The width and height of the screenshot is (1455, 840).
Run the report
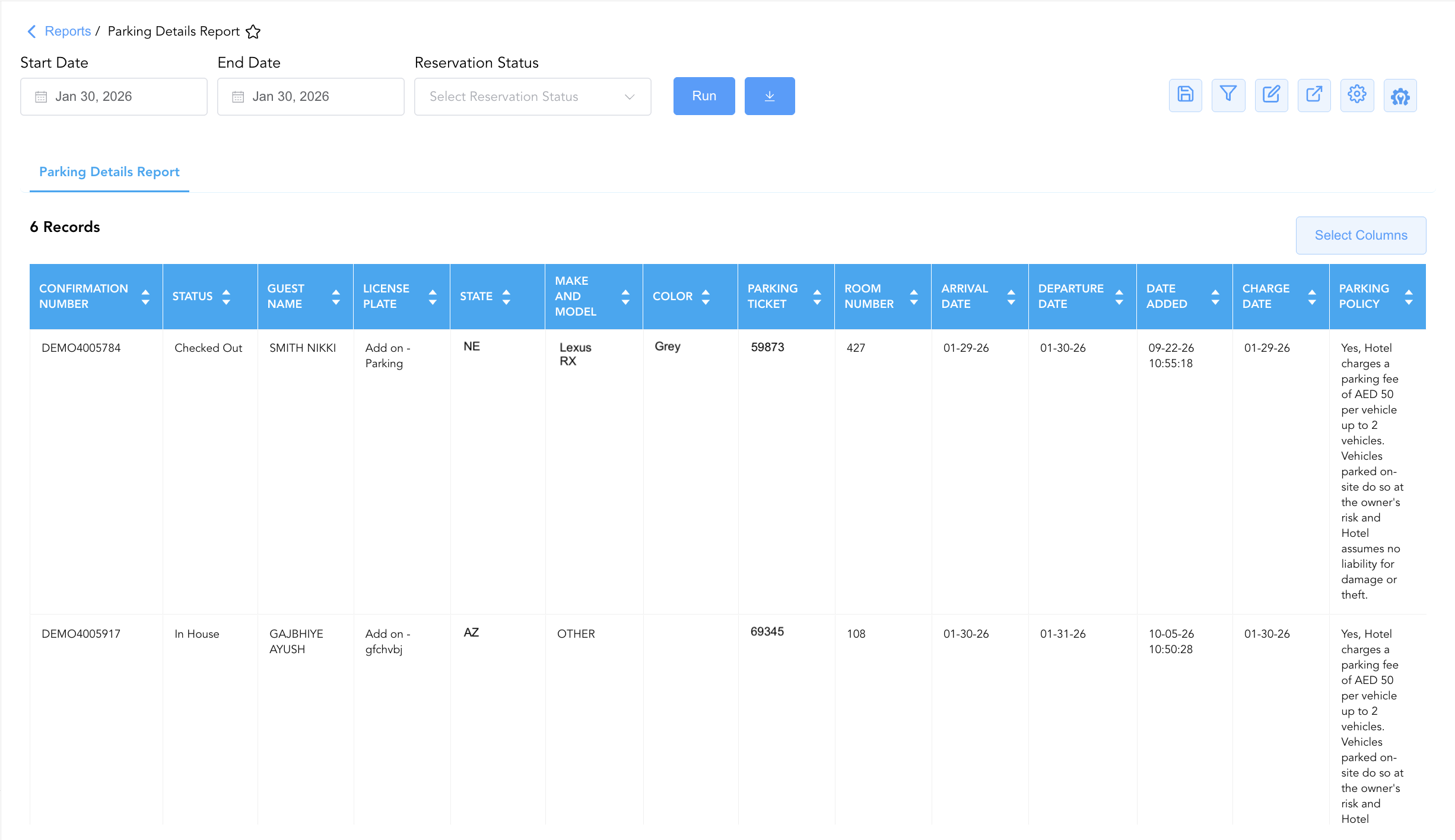tap(704, 96)
